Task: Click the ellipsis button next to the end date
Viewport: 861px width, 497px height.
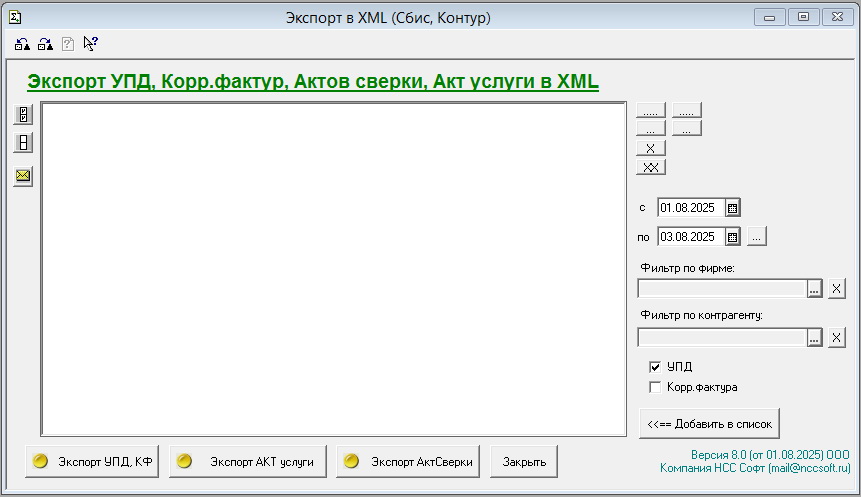Action: click(757, 237)
